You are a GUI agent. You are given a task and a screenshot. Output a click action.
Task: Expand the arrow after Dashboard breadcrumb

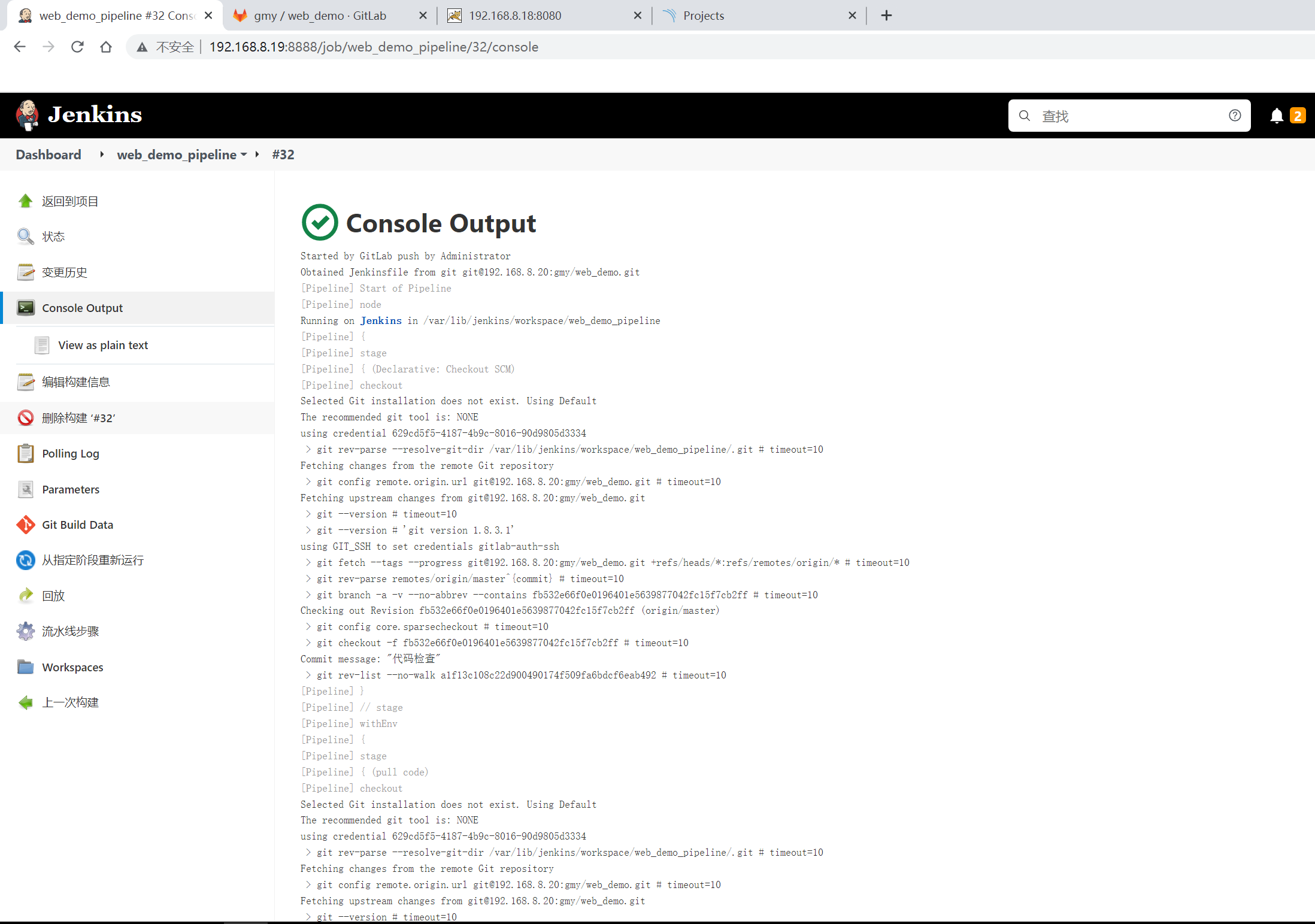(x=102, y=154)
